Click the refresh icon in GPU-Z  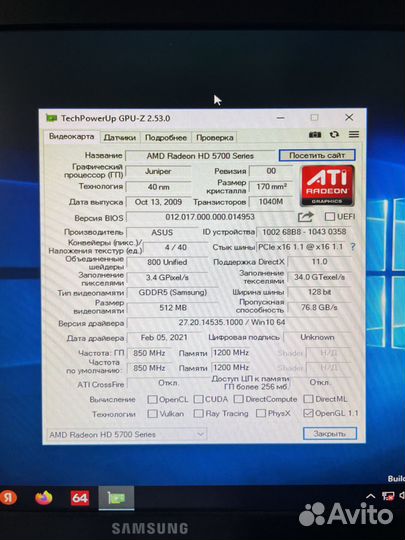click(334, 135)
